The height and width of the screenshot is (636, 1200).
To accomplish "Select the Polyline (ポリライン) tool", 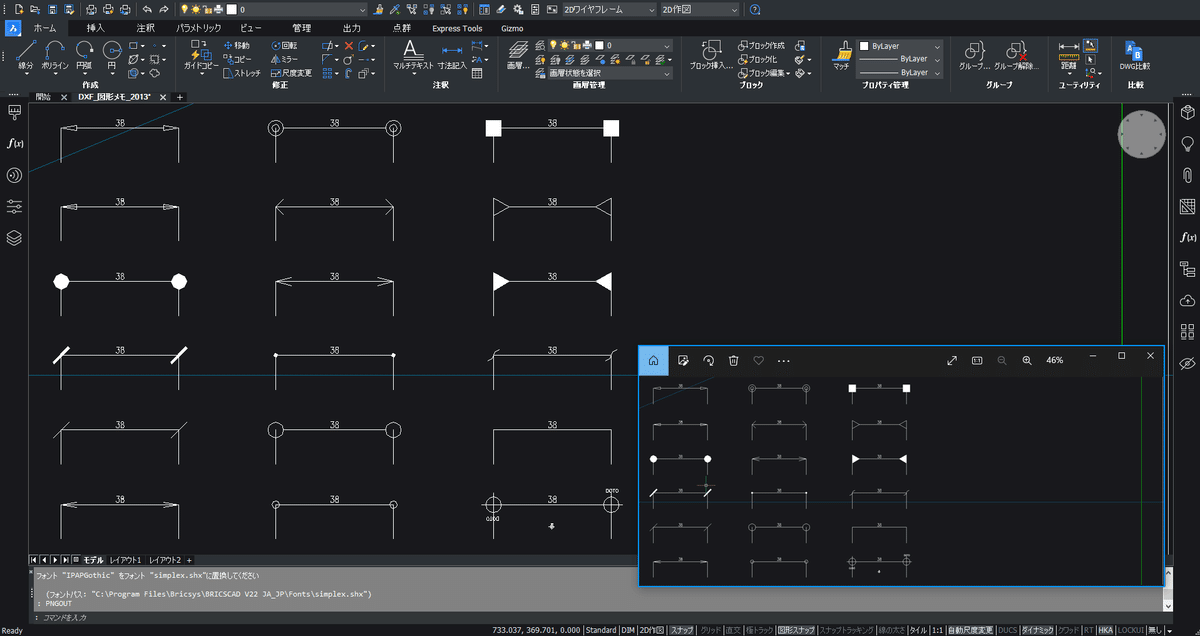I will [56, 55].
